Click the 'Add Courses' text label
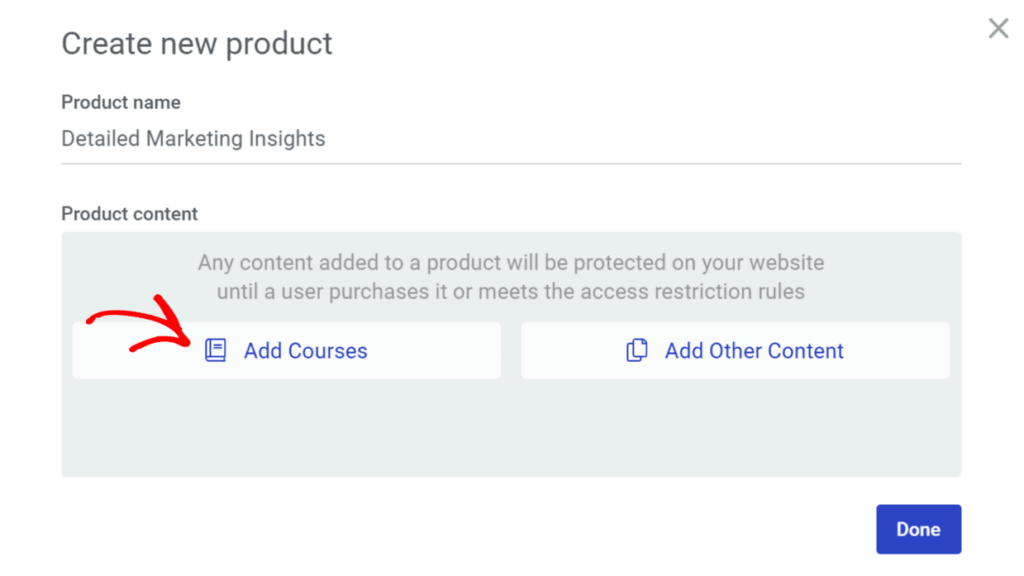This screenshot has height=576, width=1024. (305, 351)
